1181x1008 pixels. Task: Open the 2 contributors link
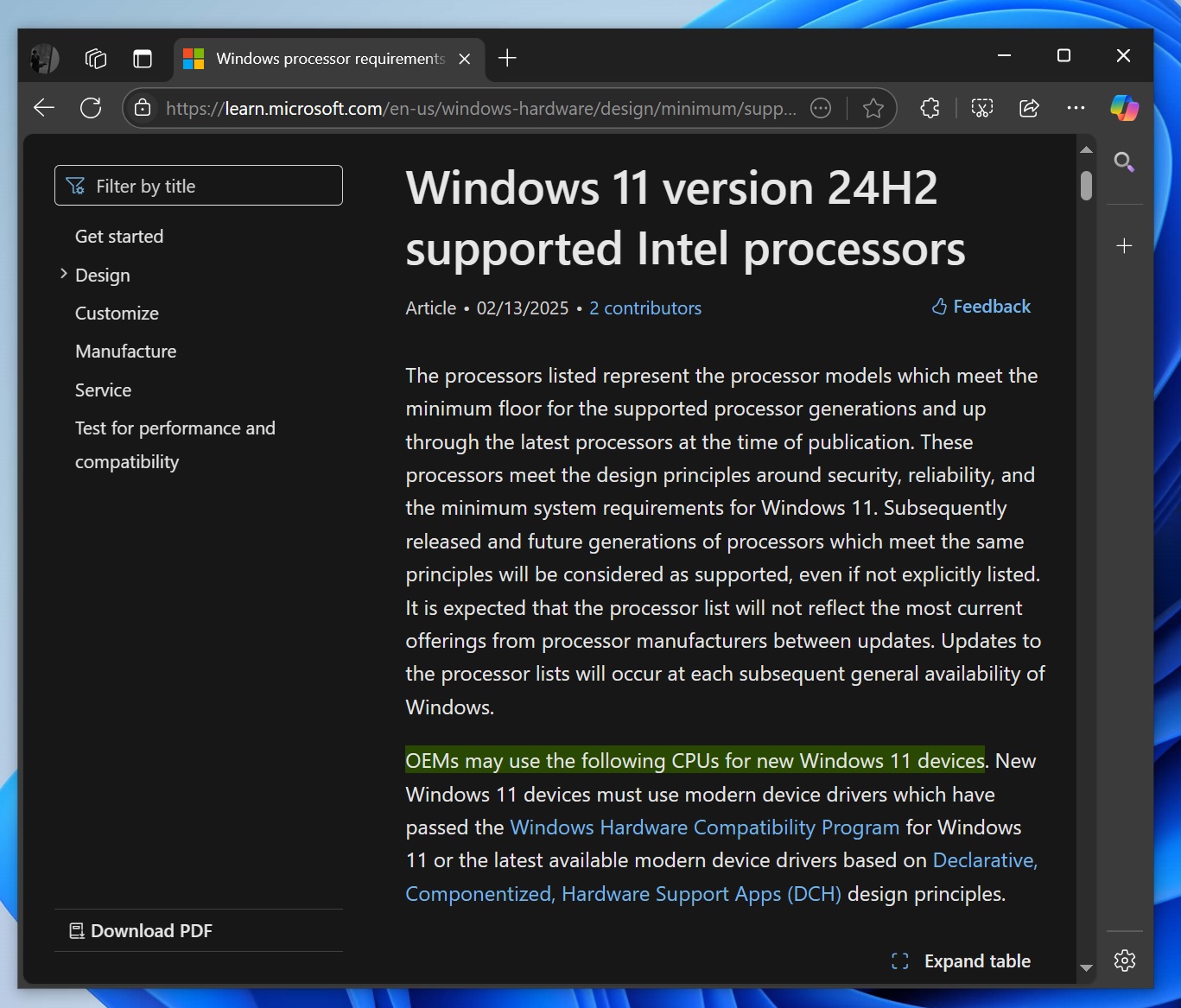645,307
